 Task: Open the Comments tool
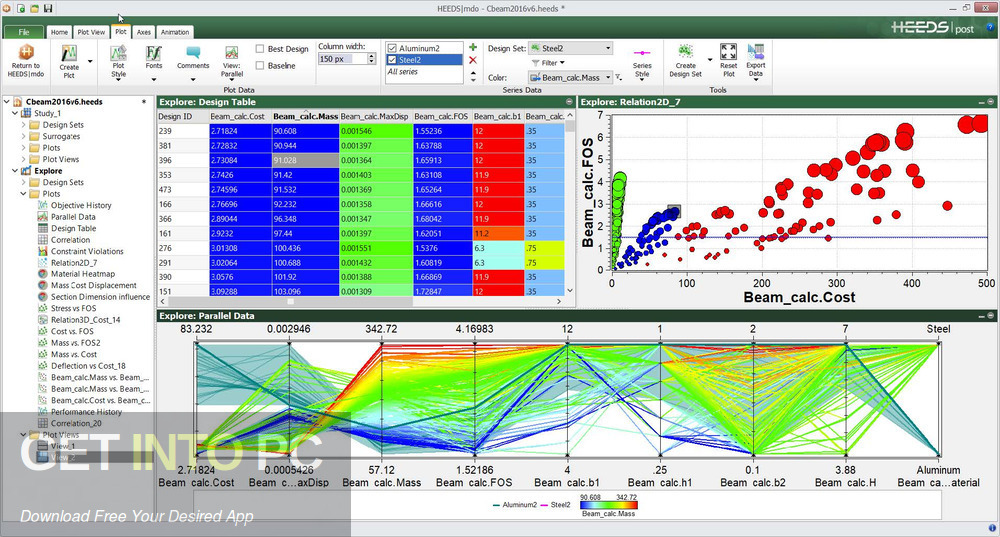click(193, 61)
